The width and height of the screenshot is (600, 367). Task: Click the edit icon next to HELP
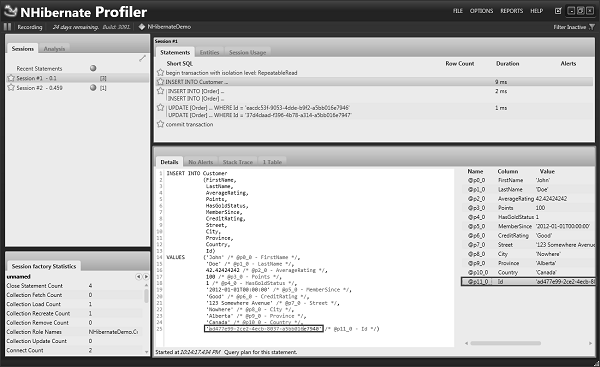pos(558,11)
